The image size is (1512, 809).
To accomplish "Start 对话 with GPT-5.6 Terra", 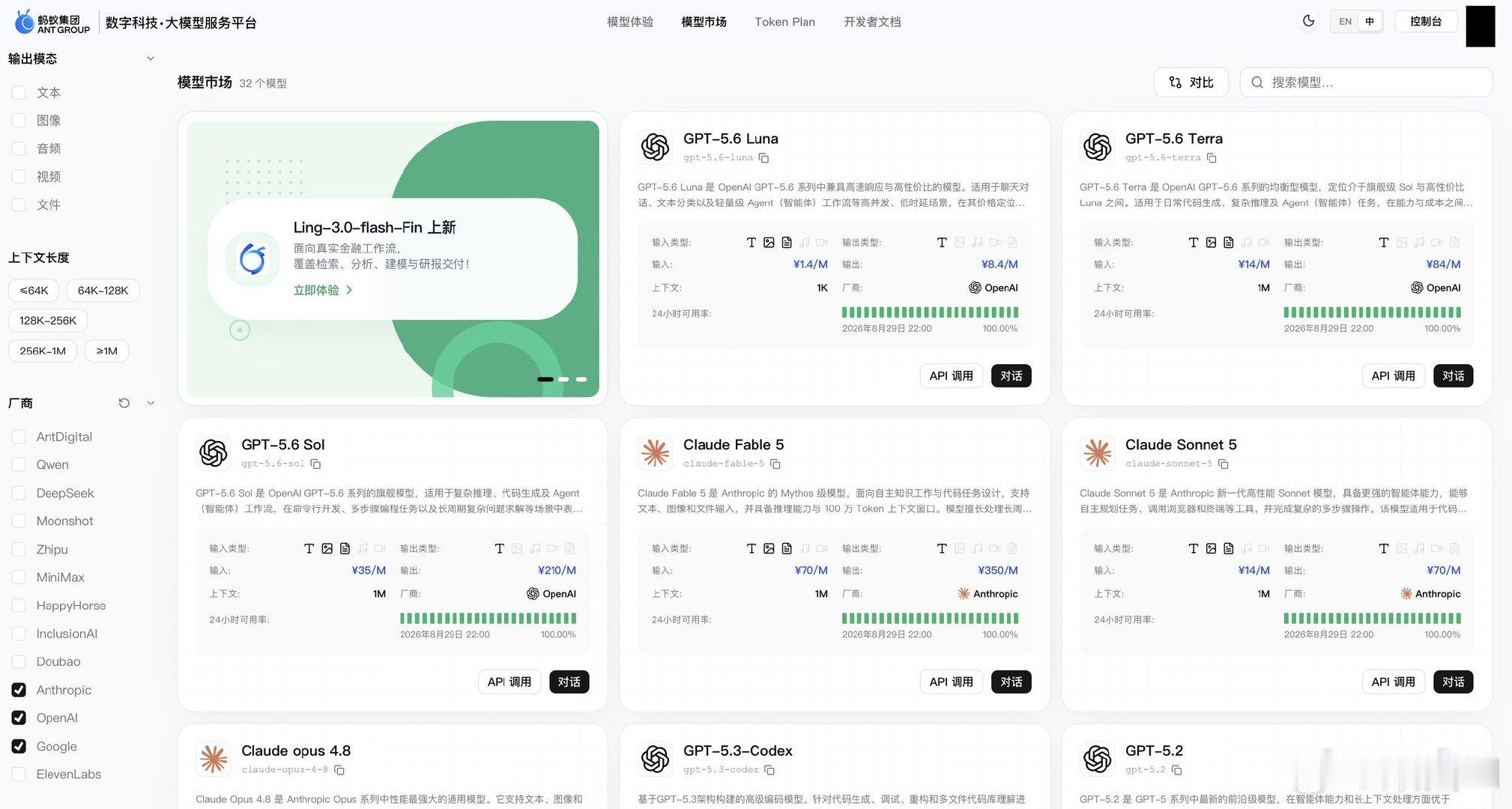I will (x=1453, y=376).
